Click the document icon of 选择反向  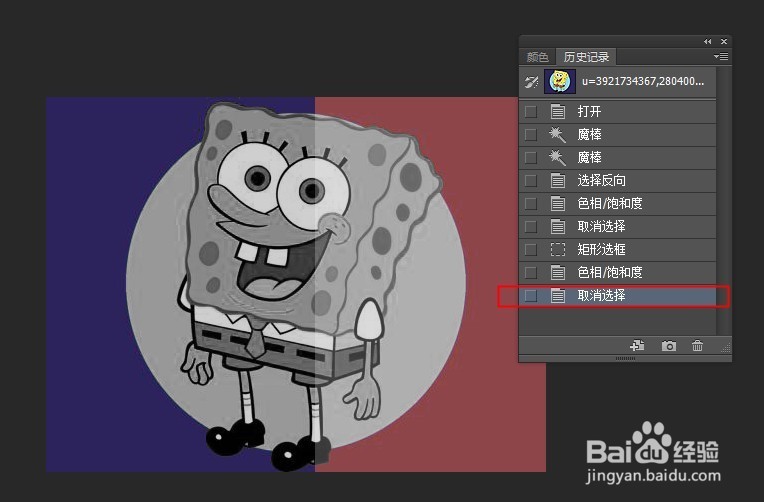[558, 181]
